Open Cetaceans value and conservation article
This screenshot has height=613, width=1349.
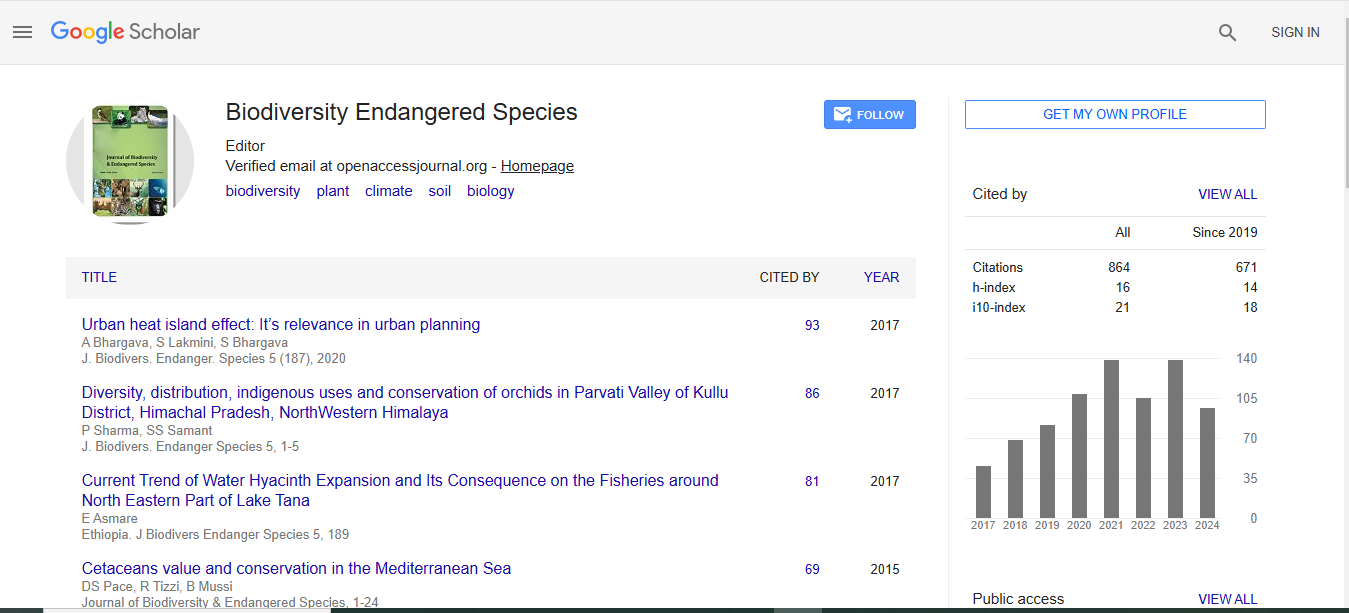click(x=296, y=568)
